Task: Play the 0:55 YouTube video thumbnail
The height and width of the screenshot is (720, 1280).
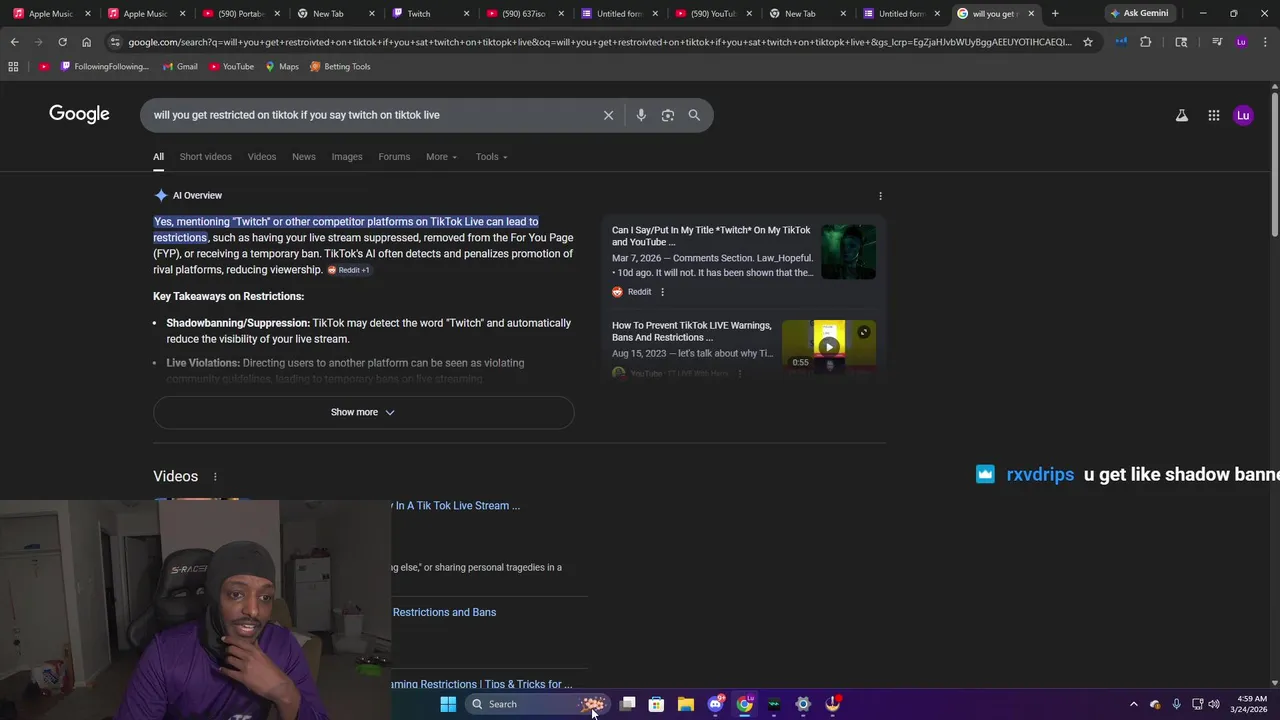Action: [828, 346]
